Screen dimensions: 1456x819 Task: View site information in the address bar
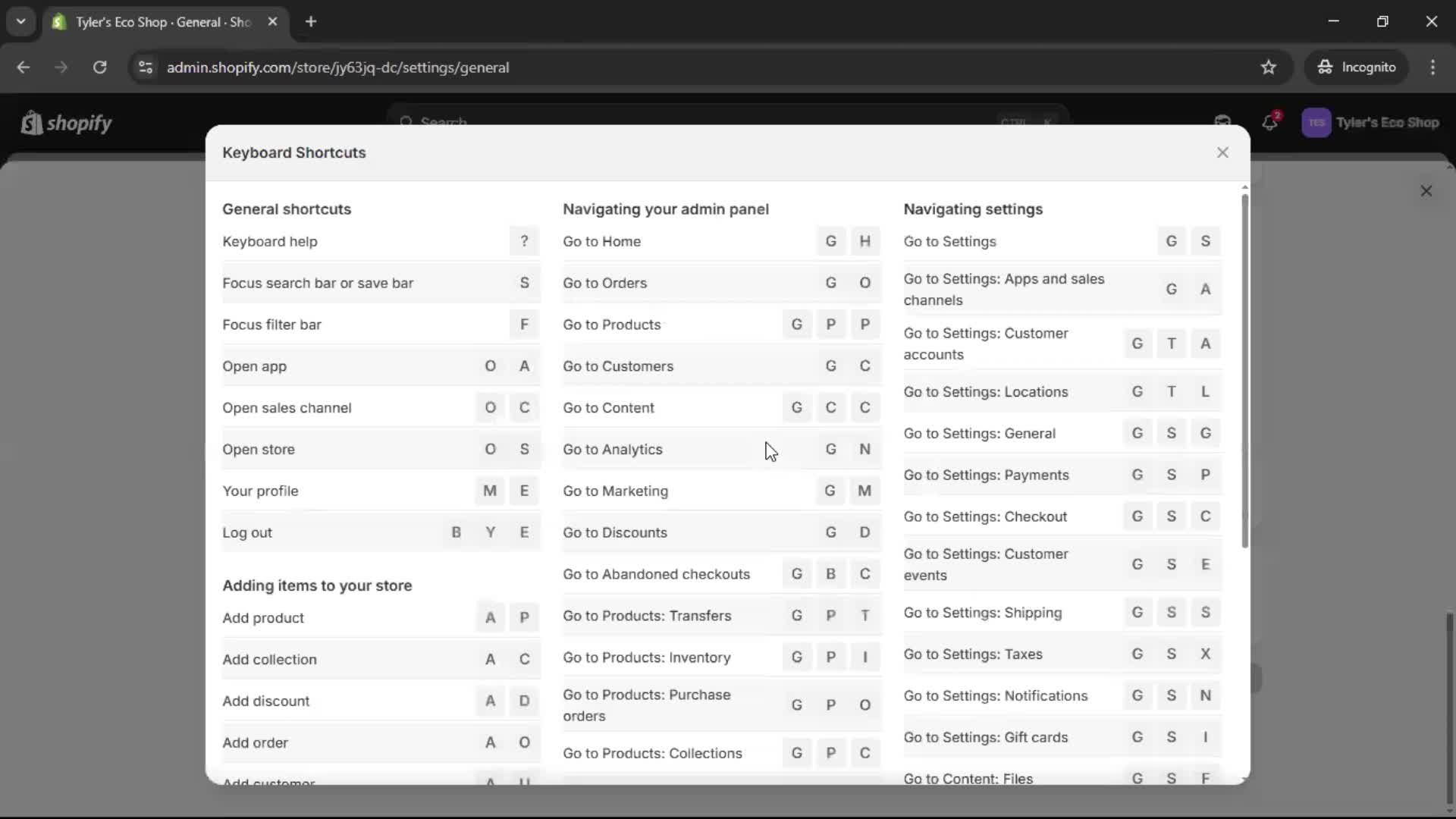pos(145,67)
